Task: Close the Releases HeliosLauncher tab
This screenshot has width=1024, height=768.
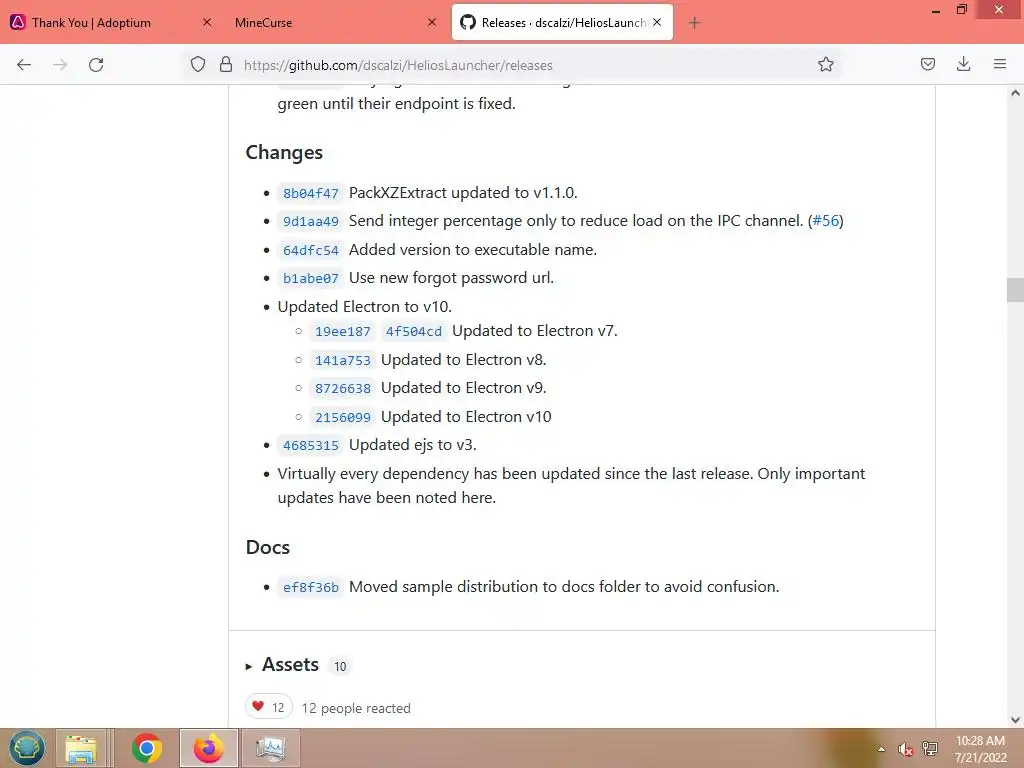Action: [657, 22]
